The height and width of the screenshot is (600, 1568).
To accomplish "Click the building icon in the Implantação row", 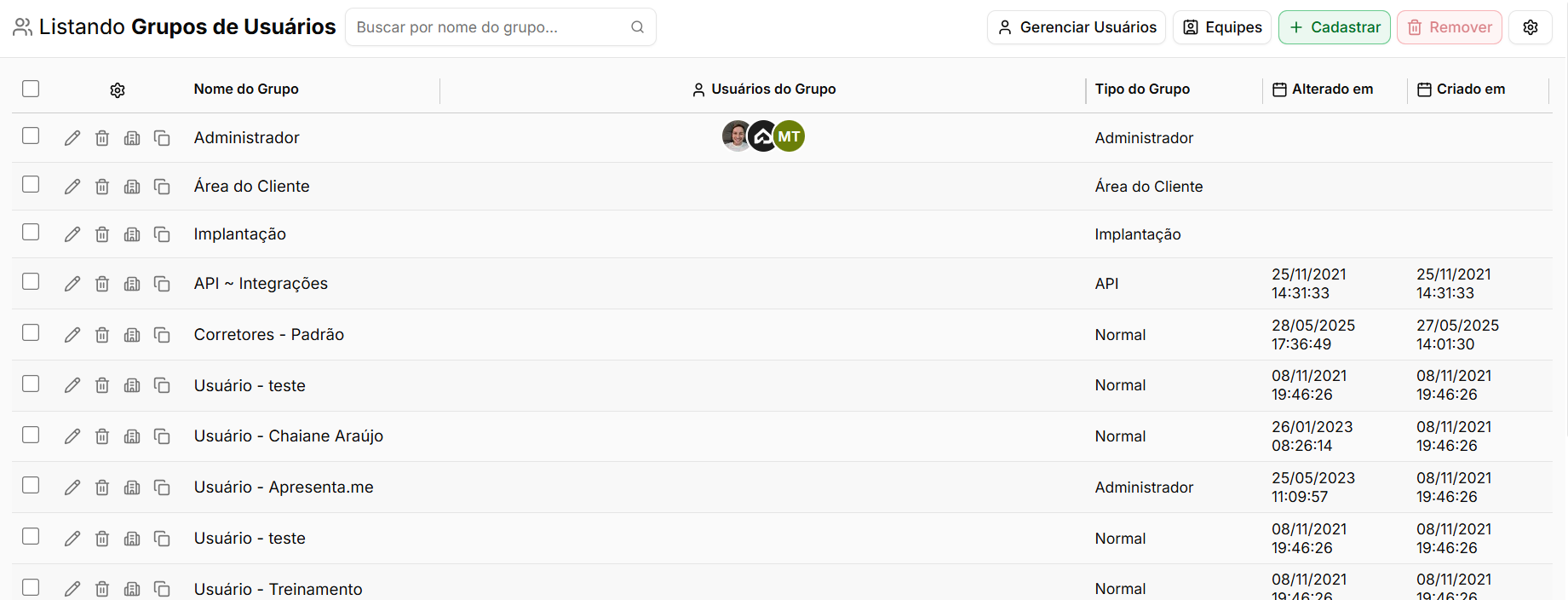I will click(x=132, y=234).
